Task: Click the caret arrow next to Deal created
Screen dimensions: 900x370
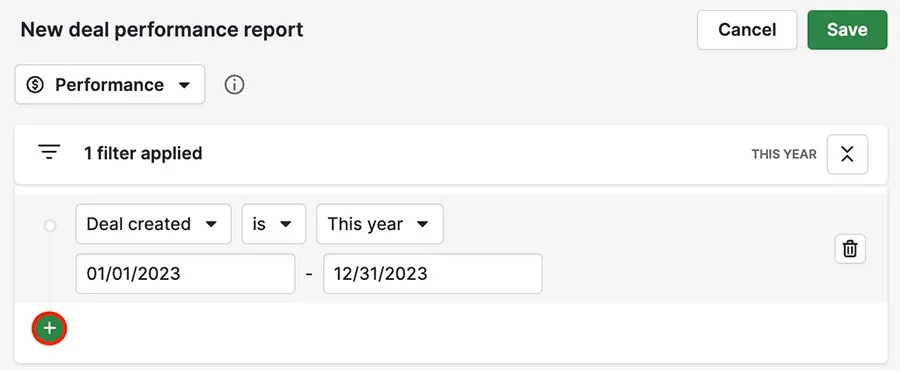Action: coord(211,224)
